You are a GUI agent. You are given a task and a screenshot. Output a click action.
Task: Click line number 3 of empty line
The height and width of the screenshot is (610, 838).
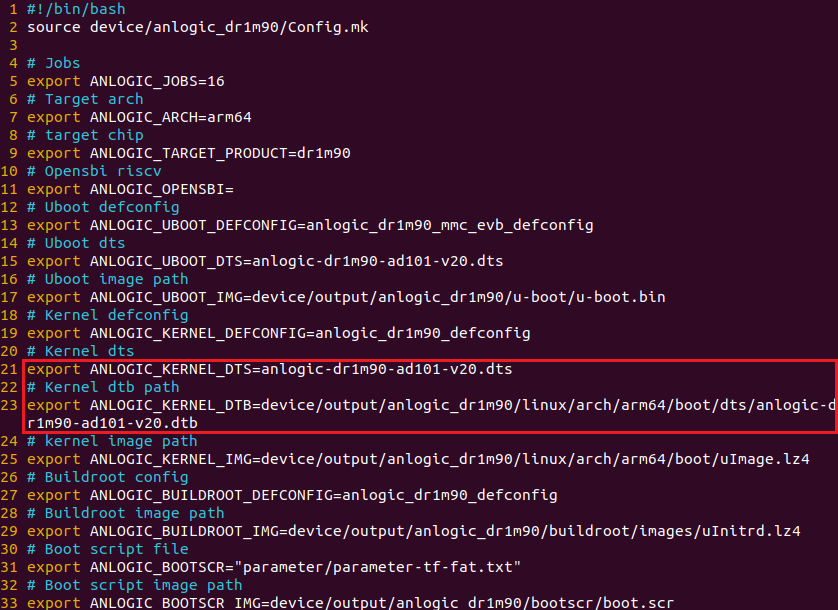(13, 45)
